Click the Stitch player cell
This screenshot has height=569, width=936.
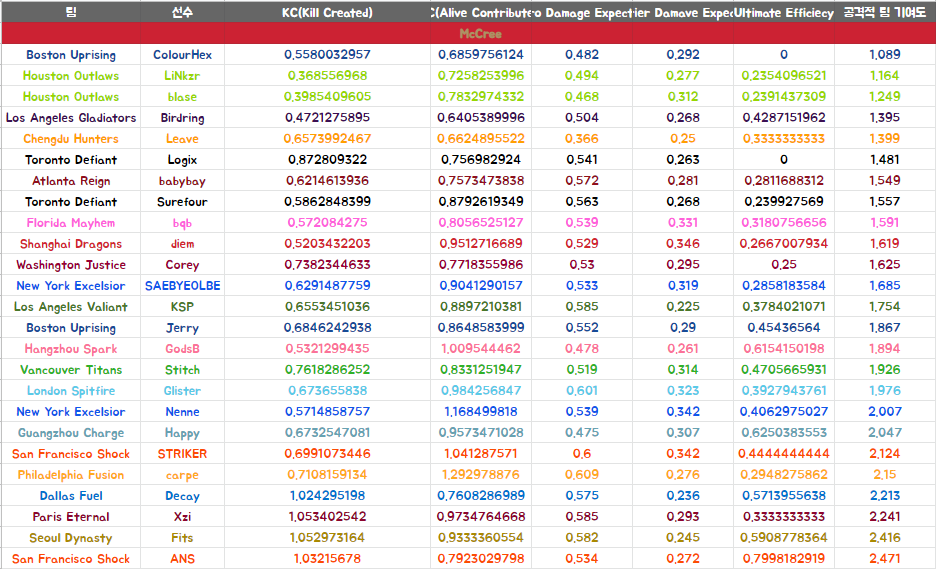pos(182,370)
